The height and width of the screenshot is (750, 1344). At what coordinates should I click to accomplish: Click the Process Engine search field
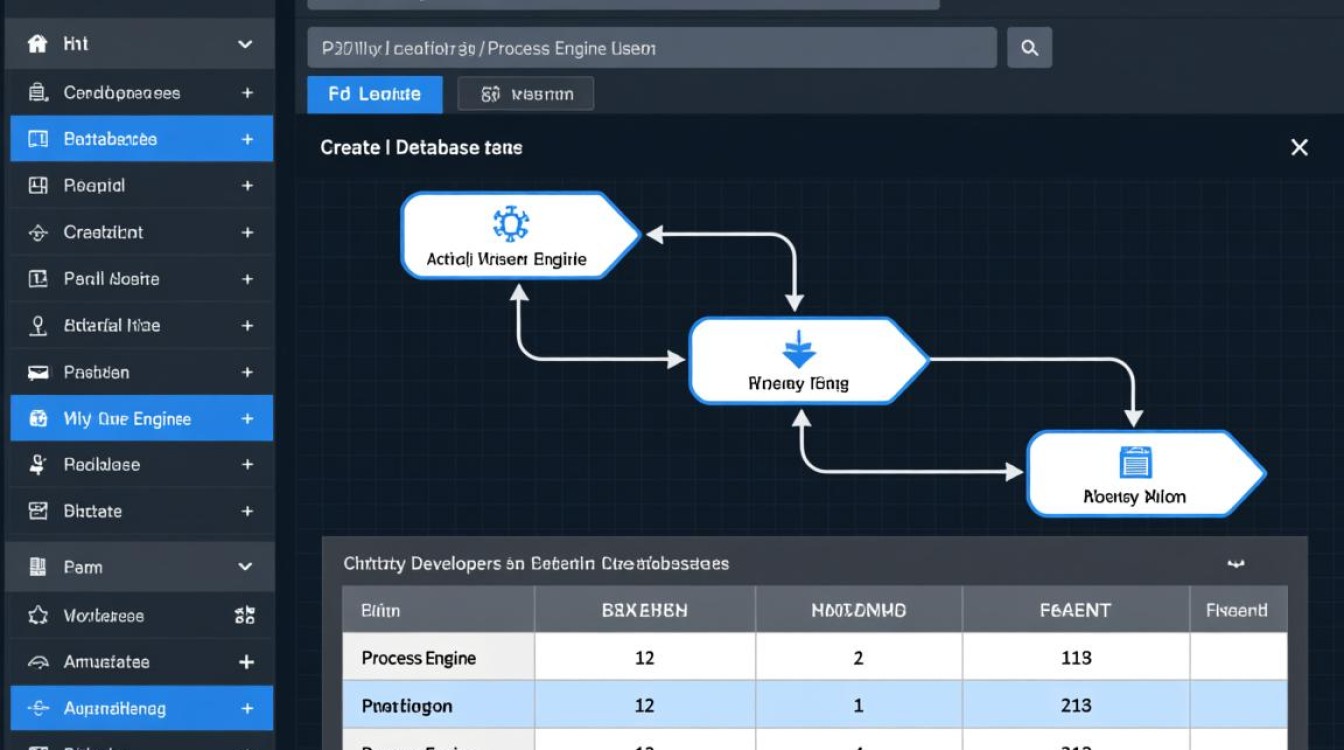pyautogui.click(x=650, y=48)
